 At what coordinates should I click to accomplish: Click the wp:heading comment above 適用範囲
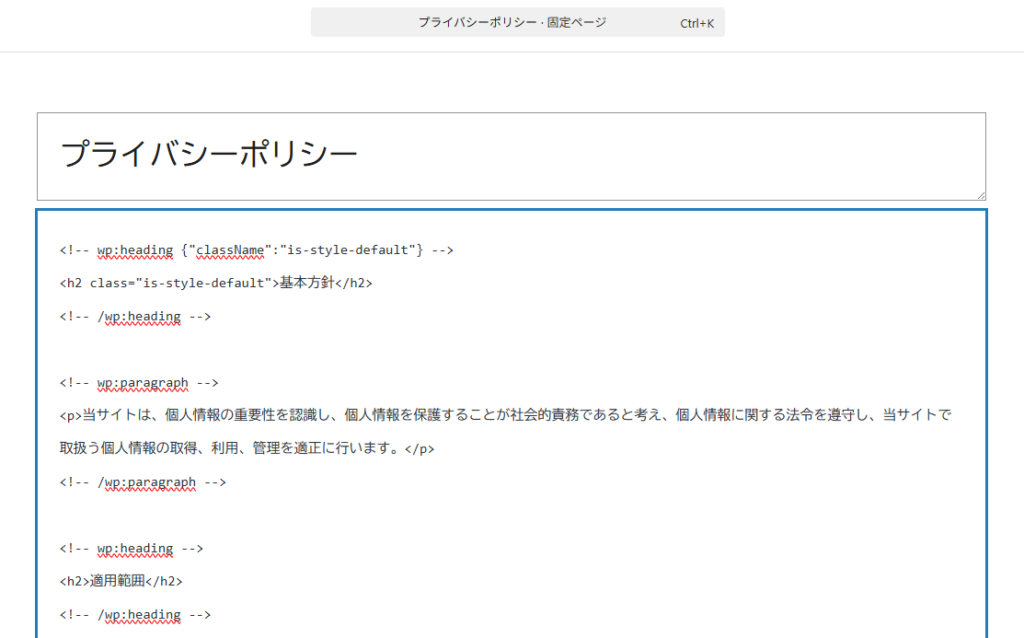(x=132, y=548)
